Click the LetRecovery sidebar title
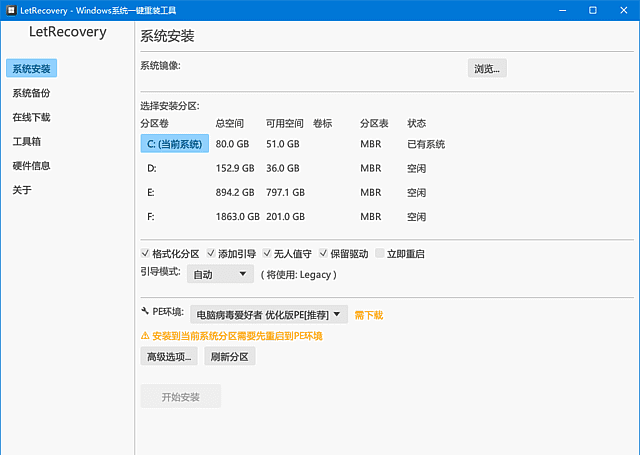This screenshot has width=640, height=455. point(68,32)
